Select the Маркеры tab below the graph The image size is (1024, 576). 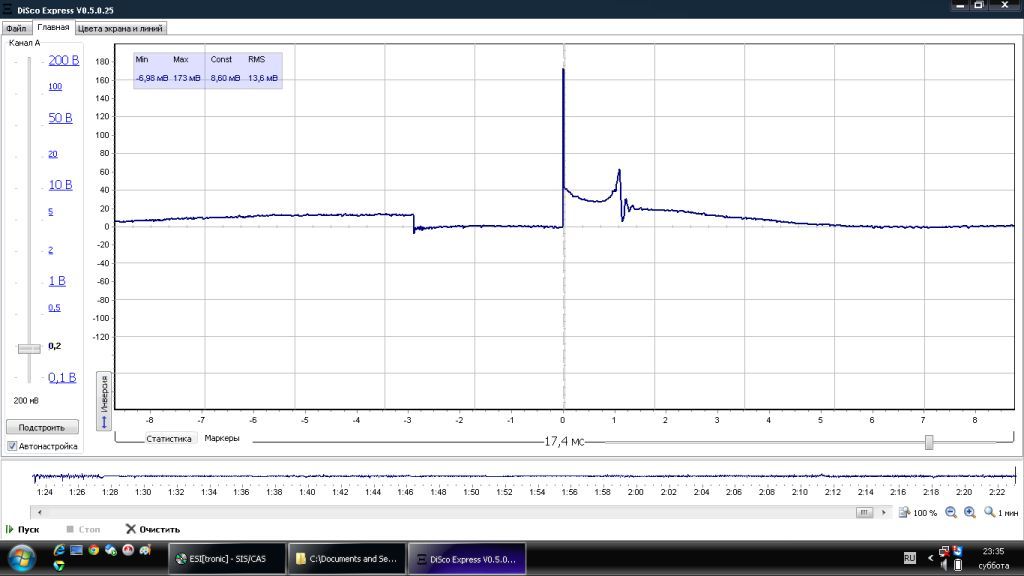coord(222,438)
